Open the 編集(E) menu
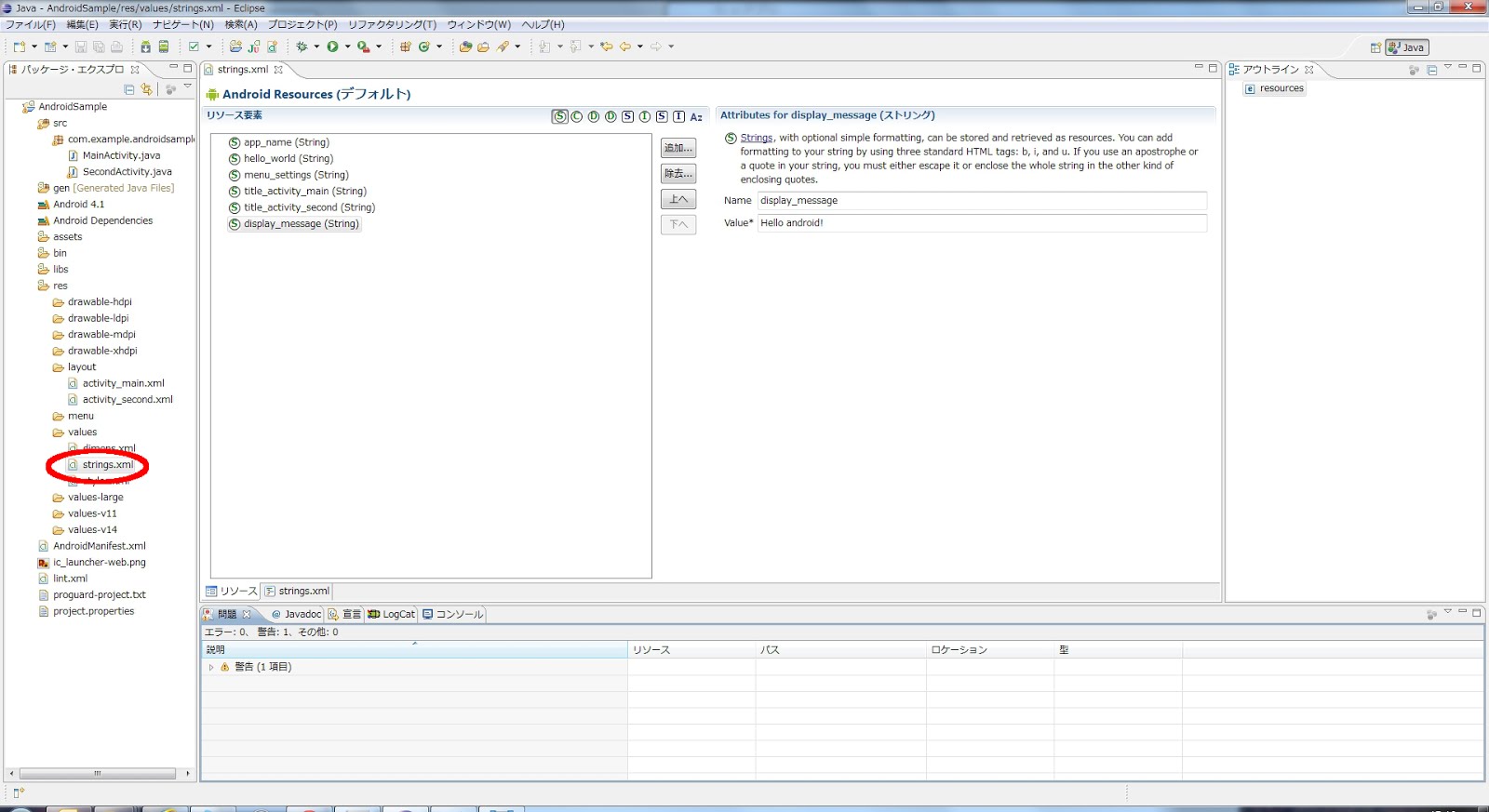 coord(82,25)
